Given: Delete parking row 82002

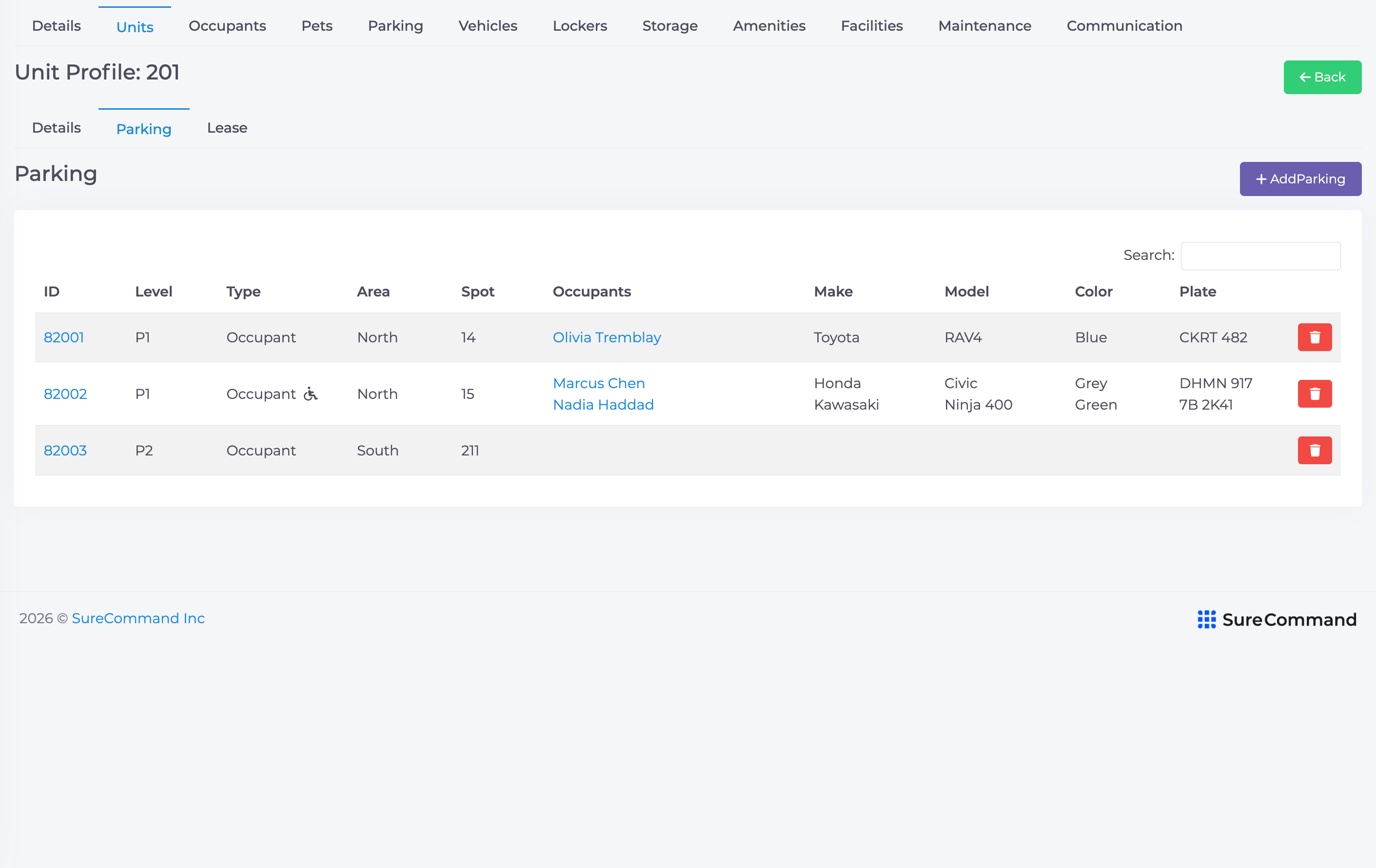Looking at the screenshot, I should point(1314,394).
